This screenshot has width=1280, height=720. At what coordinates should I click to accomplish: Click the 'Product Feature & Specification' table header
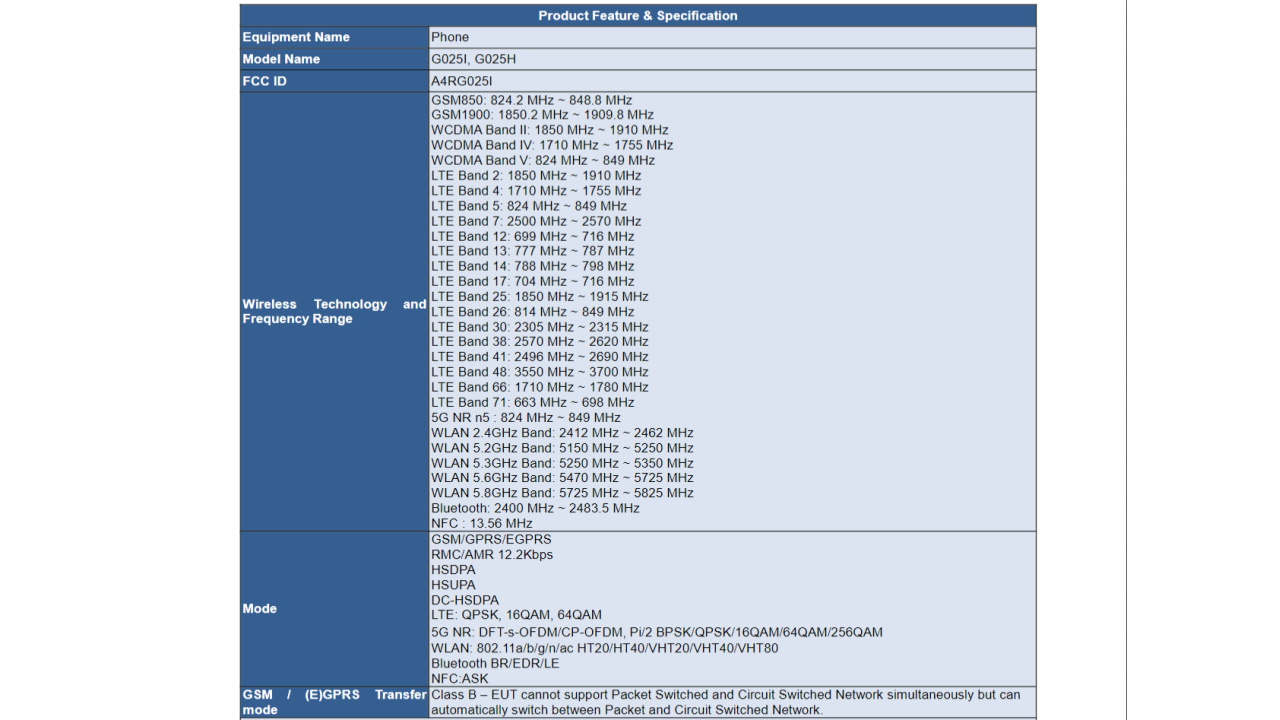click(x=637, y=16)
